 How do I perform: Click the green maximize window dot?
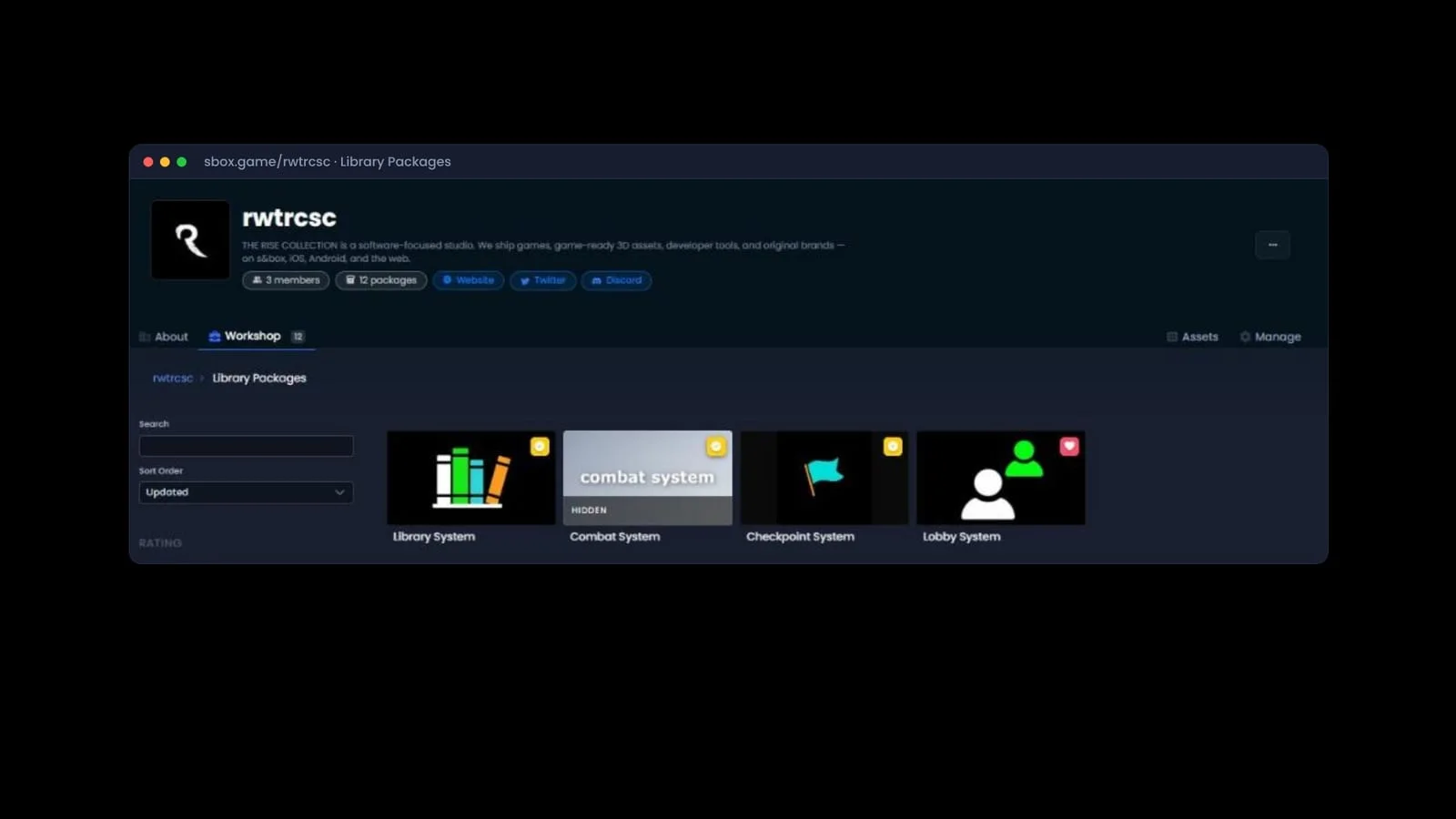click(182, 162)
